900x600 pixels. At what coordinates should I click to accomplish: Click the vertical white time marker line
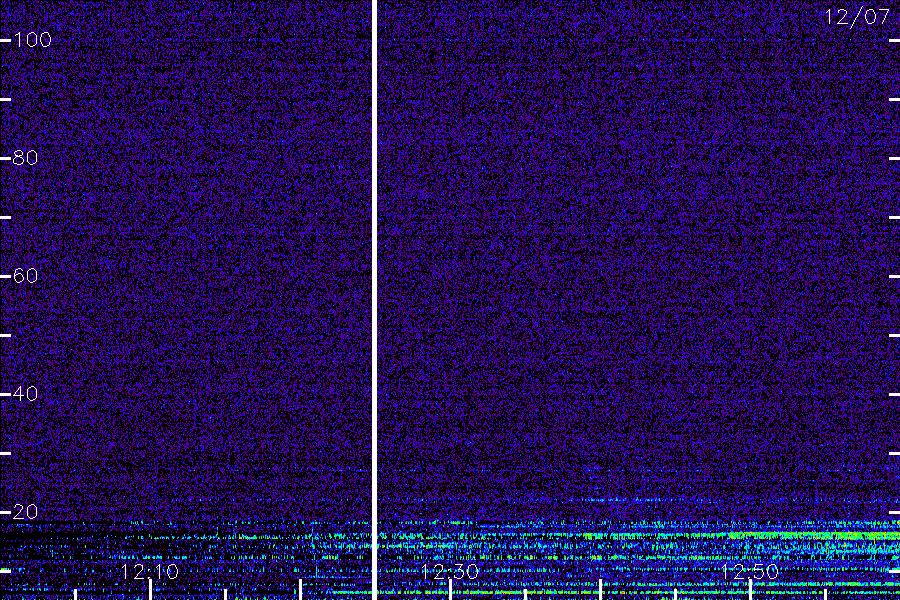[375, 300]
